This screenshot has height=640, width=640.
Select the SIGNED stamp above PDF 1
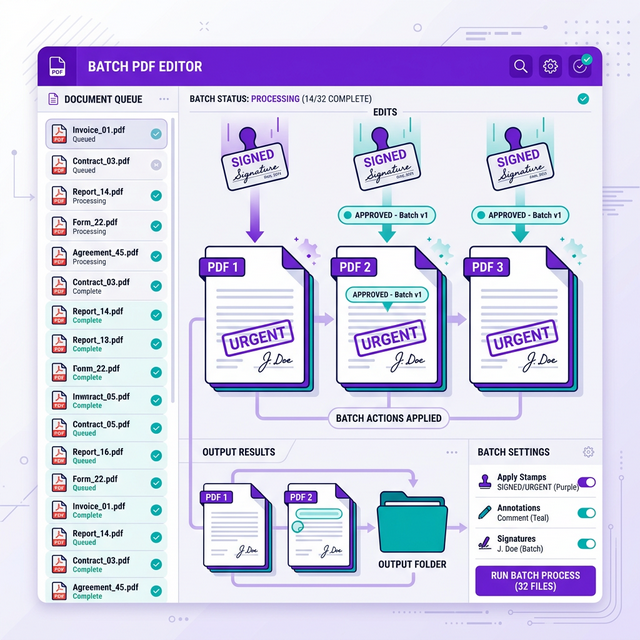(x=255, y=161)
